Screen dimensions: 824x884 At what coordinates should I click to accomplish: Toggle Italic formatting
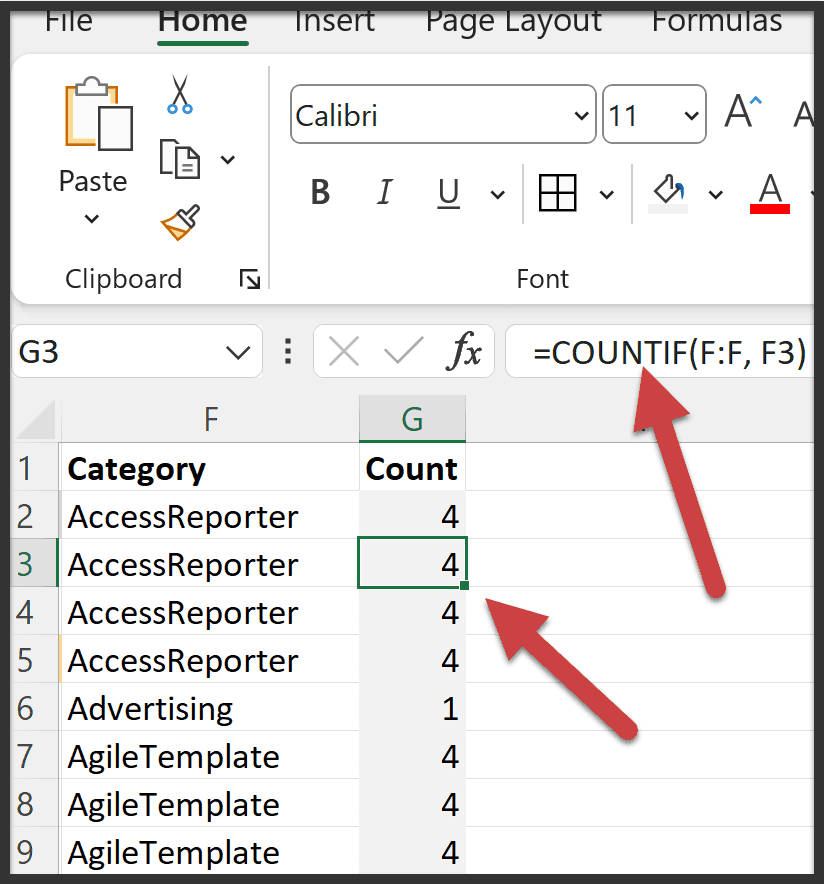click(x=384, y=192)
